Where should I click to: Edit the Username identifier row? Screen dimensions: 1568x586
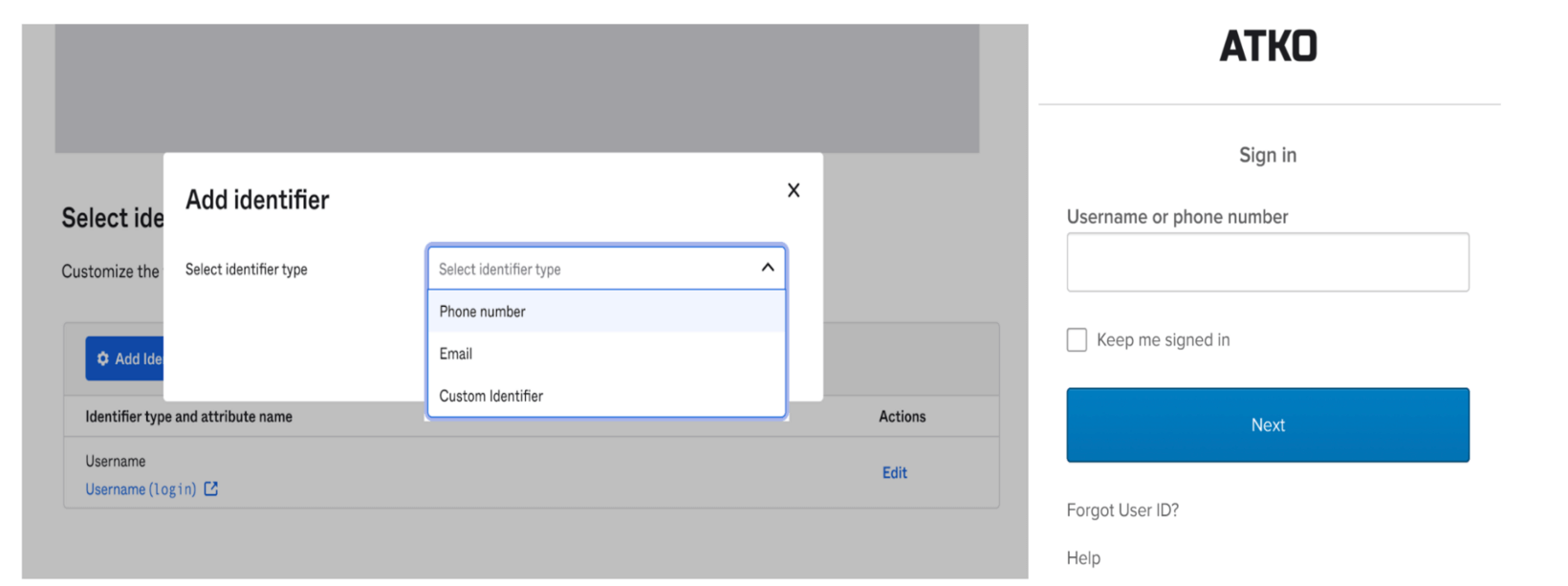pyautogui.click(x=894, y=472)
